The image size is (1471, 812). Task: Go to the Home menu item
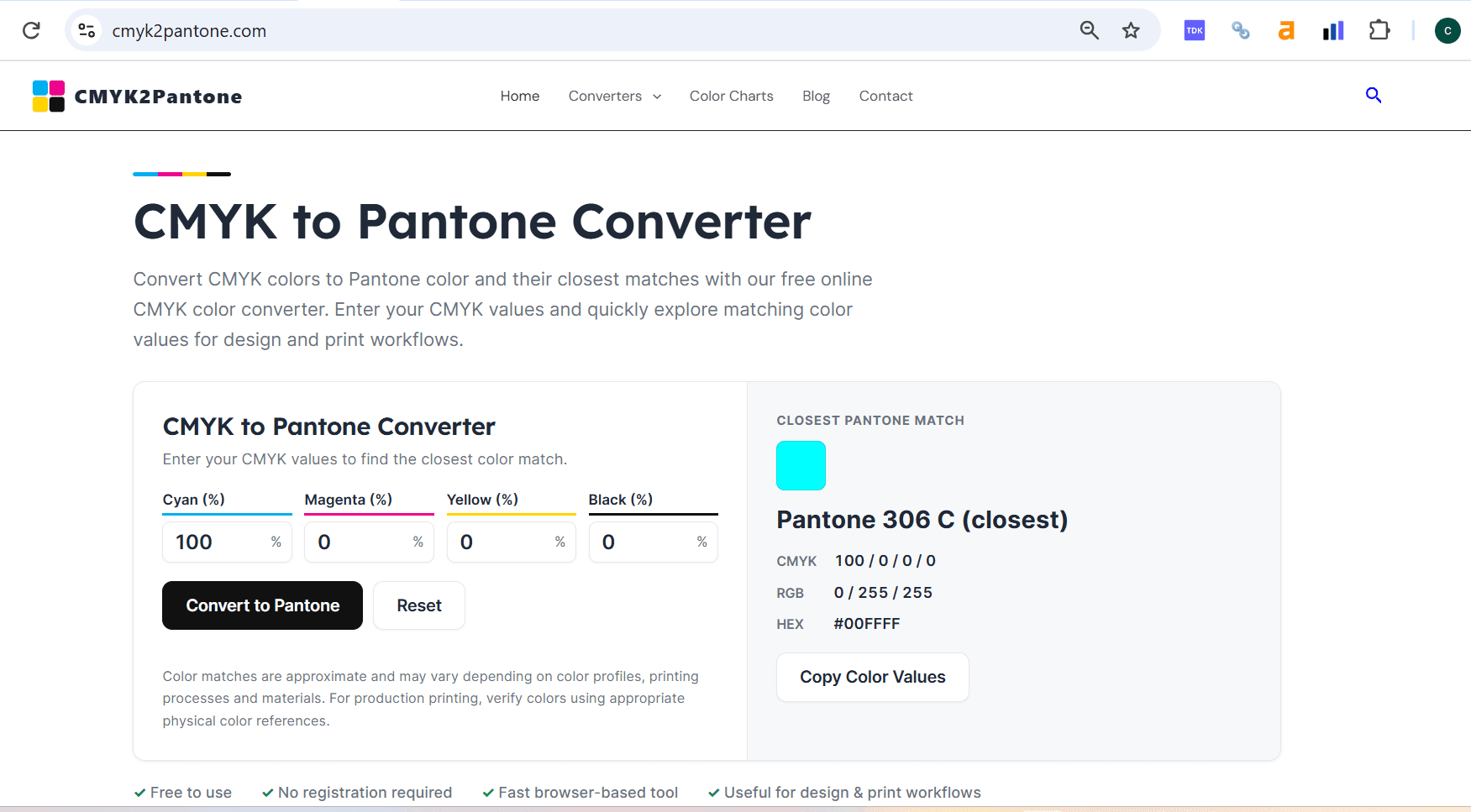(520, 97)
